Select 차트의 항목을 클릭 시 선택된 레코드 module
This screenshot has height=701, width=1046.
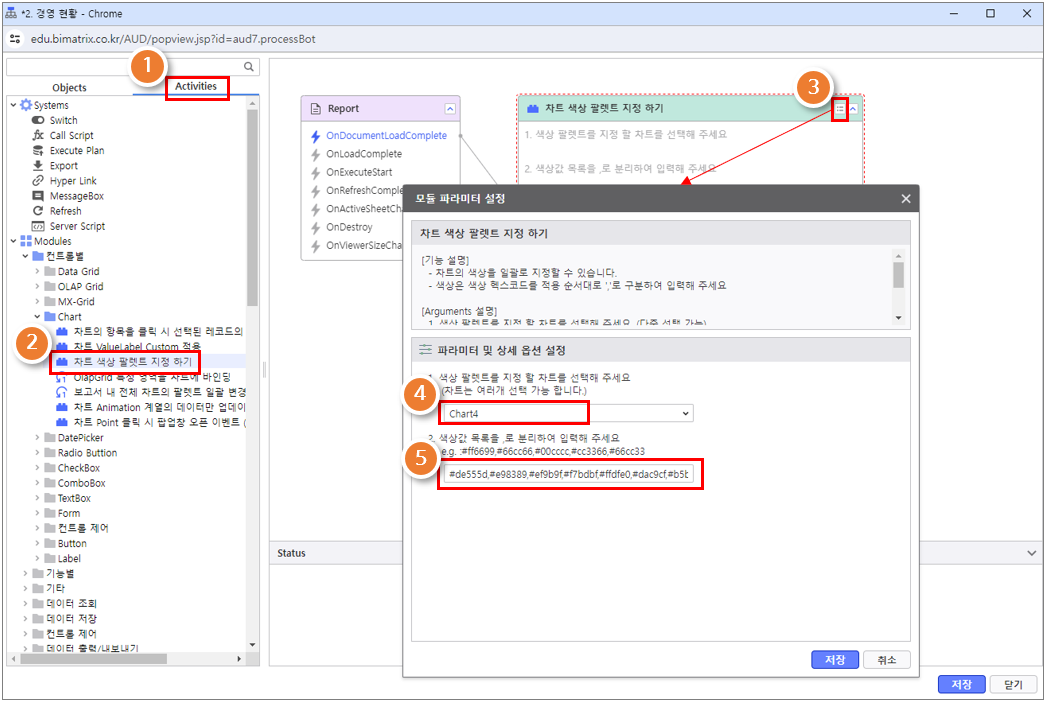pyautogui.click(x=151, y=331)
